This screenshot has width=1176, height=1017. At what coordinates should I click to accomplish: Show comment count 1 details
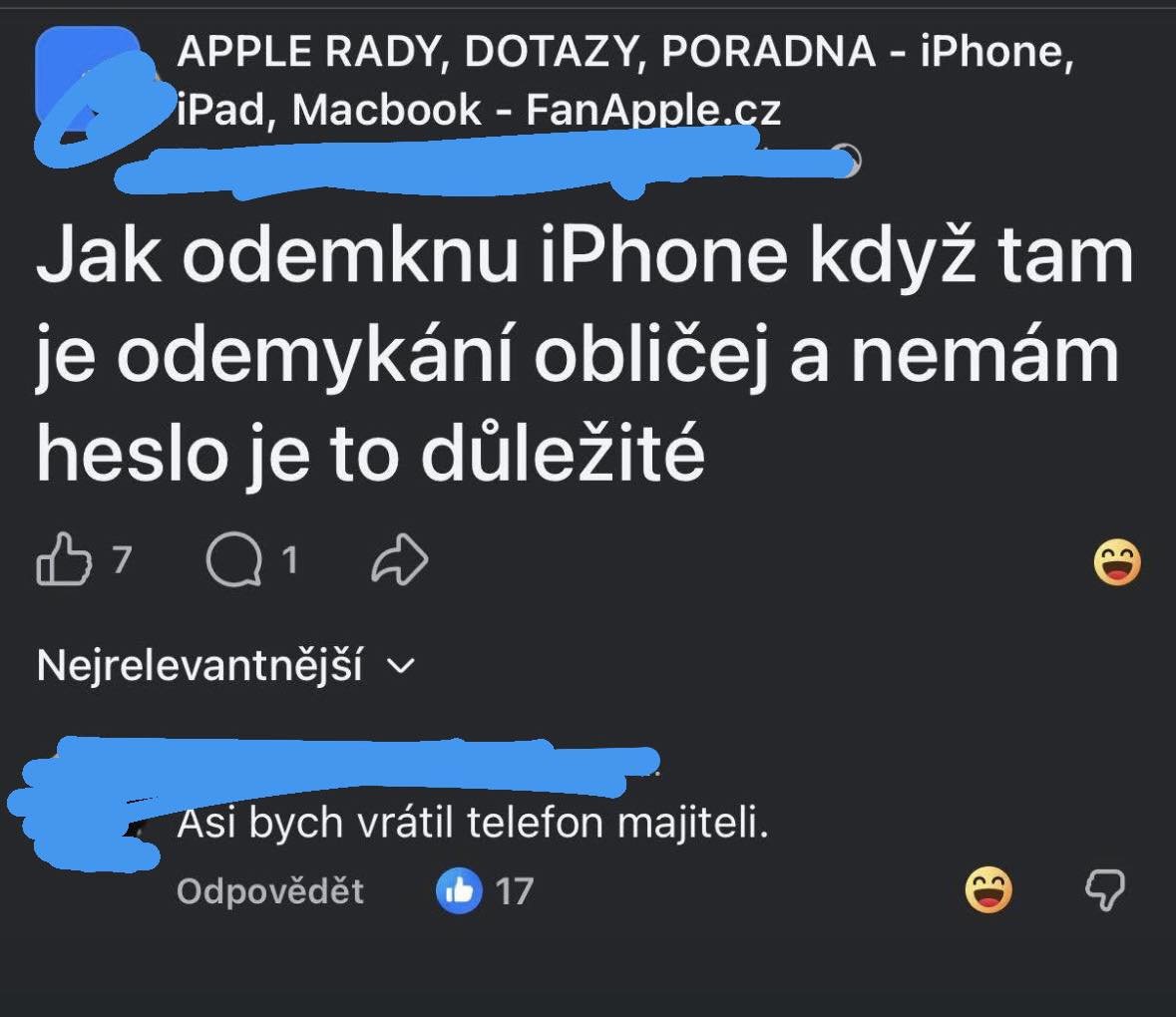(x=289, y=559)
